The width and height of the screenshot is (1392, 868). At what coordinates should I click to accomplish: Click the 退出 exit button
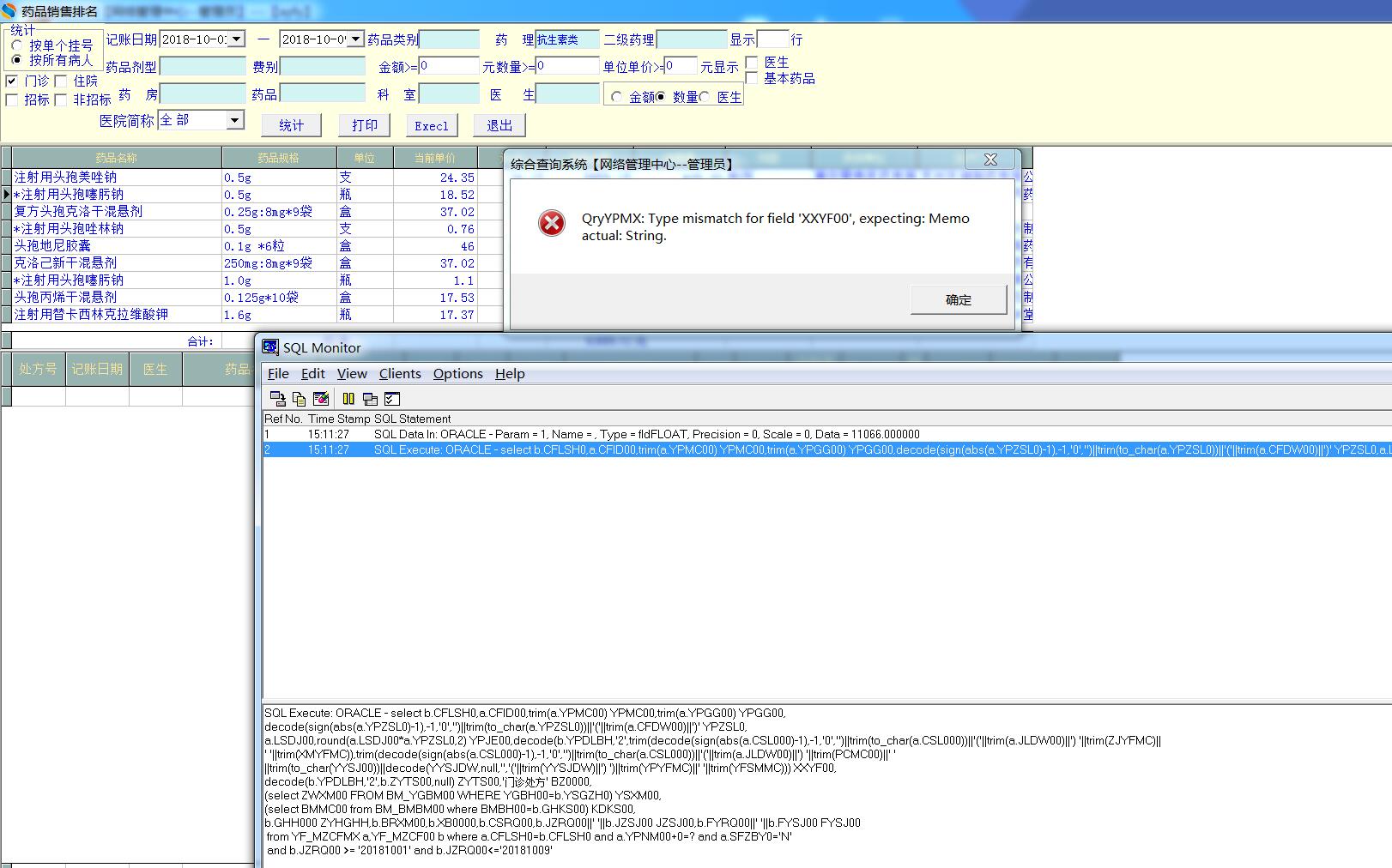(499, 125)
